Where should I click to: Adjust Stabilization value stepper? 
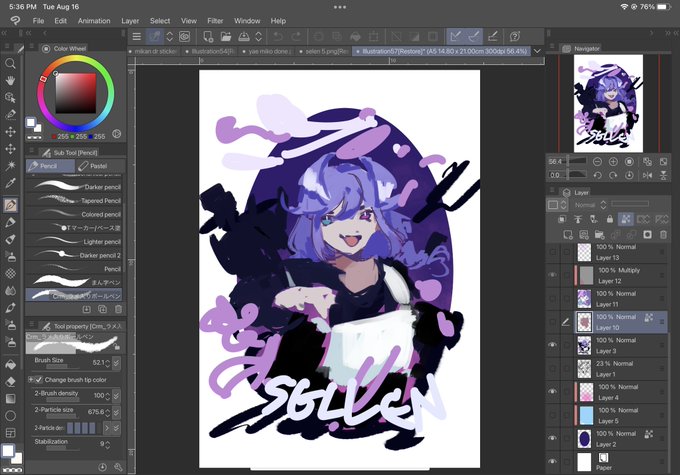pyautogui.click(x=108, y=445)
